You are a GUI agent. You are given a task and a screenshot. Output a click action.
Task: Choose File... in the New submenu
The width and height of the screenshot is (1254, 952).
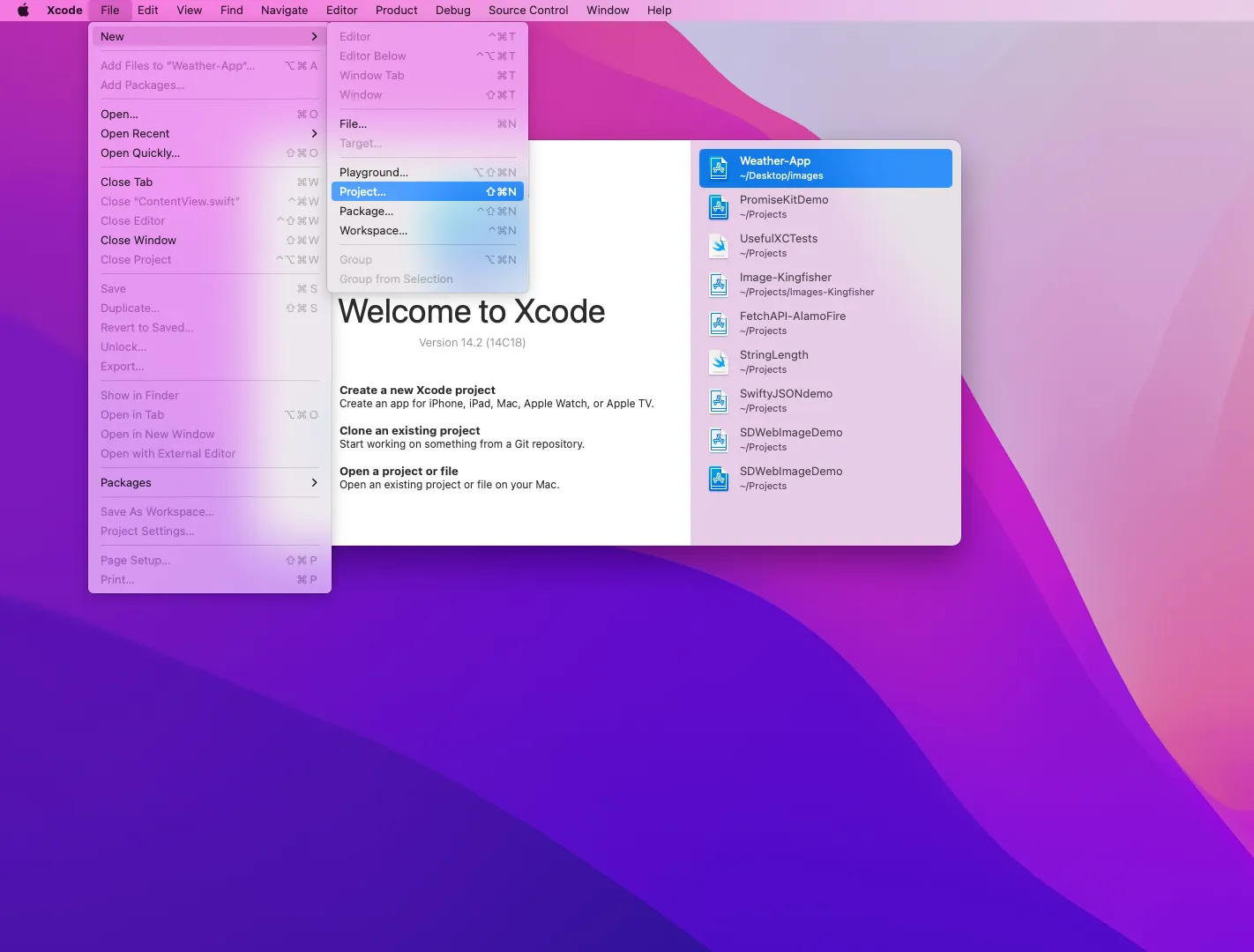428,123
